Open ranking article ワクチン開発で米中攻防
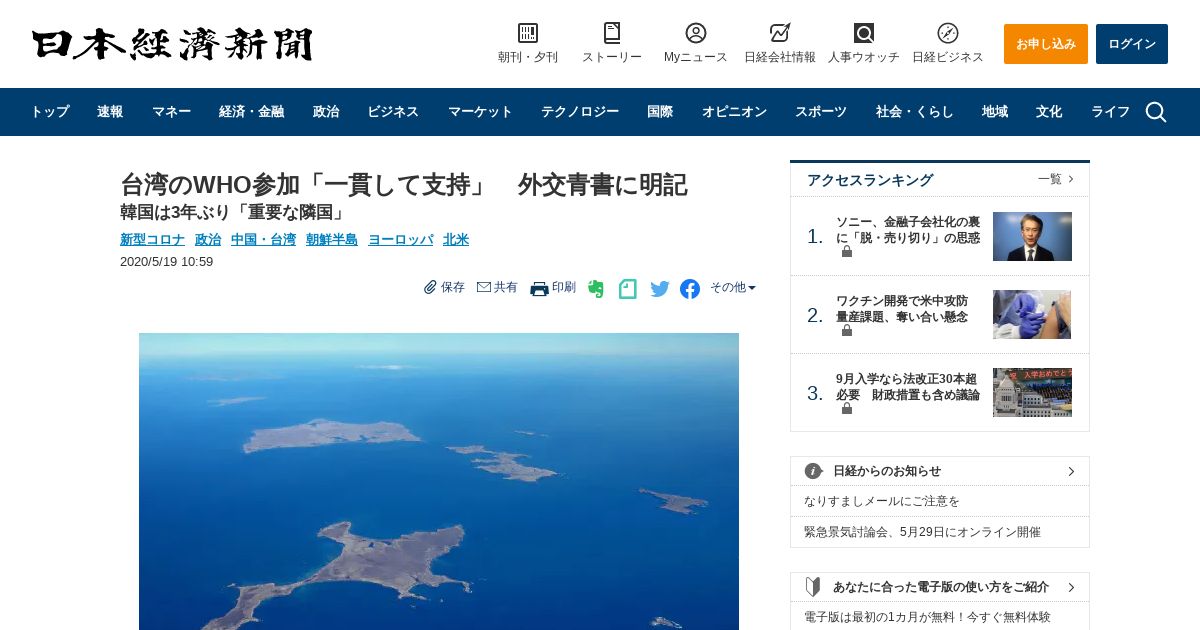The width and height of the screenshot is (1200, 630). 902,309
